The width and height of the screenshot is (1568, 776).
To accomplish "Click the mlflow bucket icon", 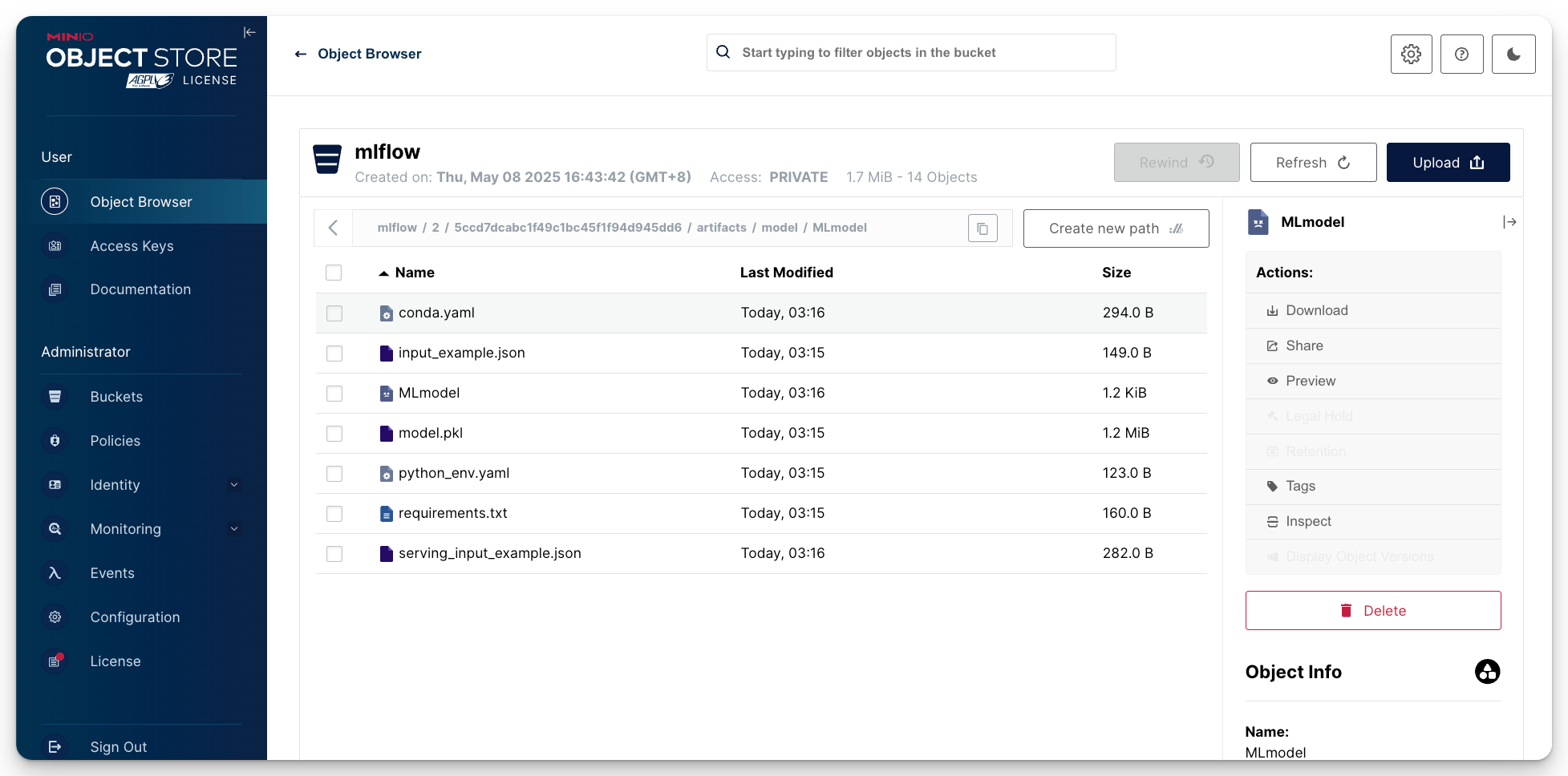I will tap(327, 160).
